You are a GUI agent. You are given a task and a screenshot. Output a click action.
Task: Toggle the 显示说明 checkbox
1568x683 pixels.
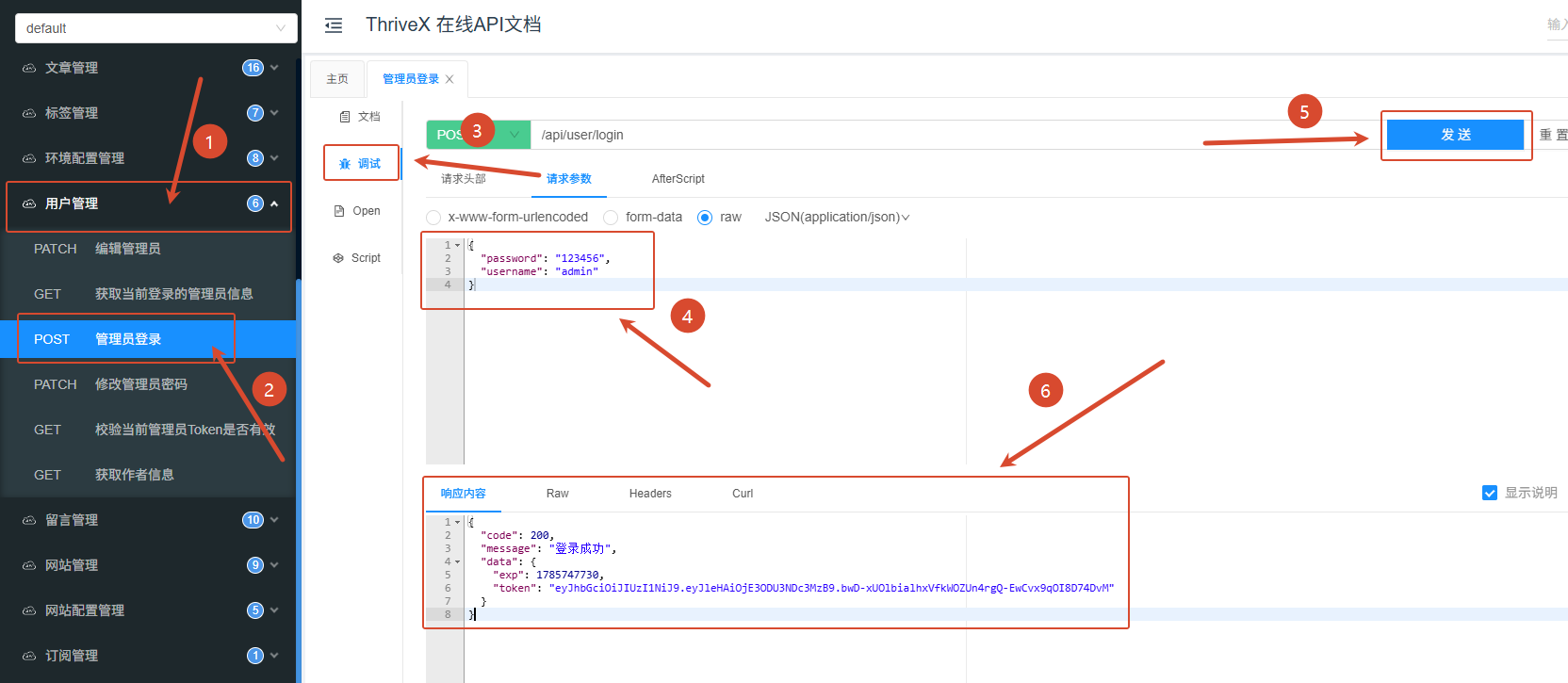(1490, 493)
